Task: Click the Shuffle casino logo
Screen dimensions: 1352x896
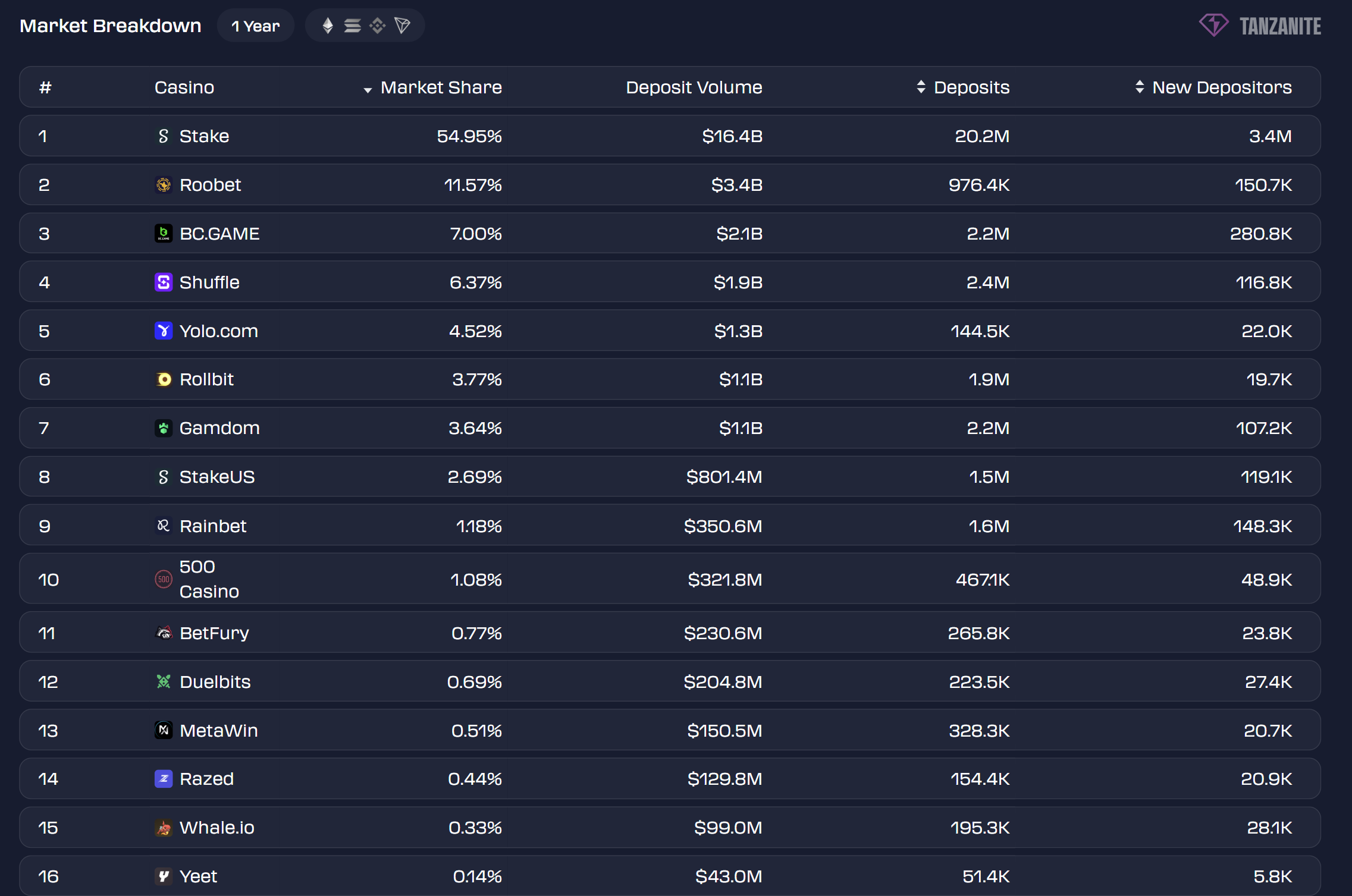Action: (x=164, y=282)
